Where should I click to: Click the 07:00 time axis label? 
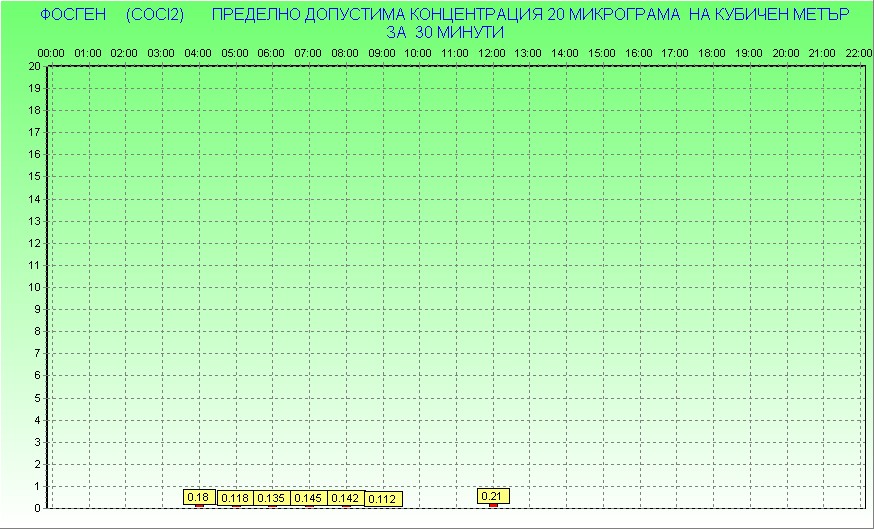coord(308,54)
